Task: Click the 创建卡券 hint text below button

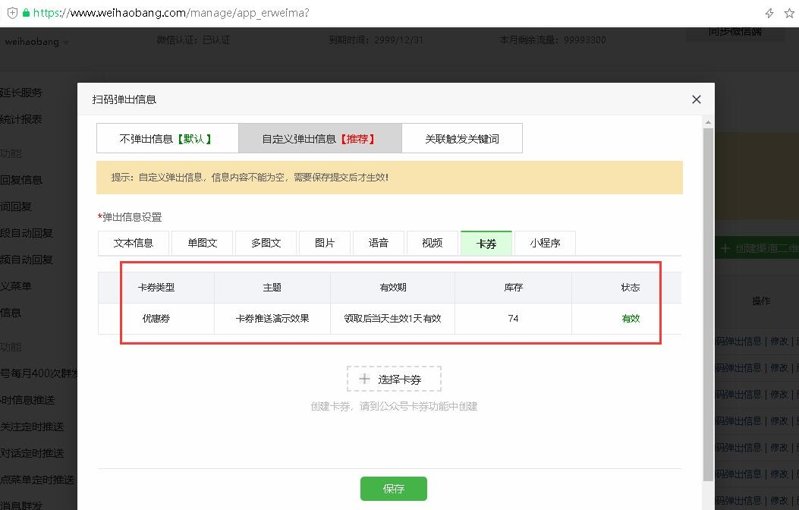Action: 394,406
